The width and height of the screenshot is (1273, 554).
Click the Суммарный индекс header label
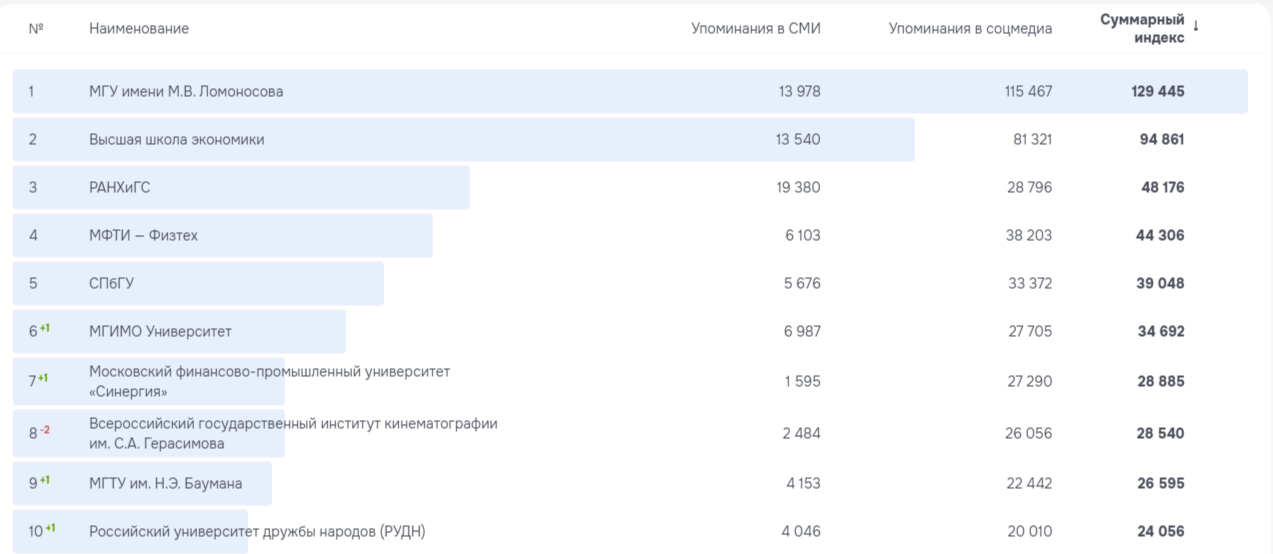1142,28
